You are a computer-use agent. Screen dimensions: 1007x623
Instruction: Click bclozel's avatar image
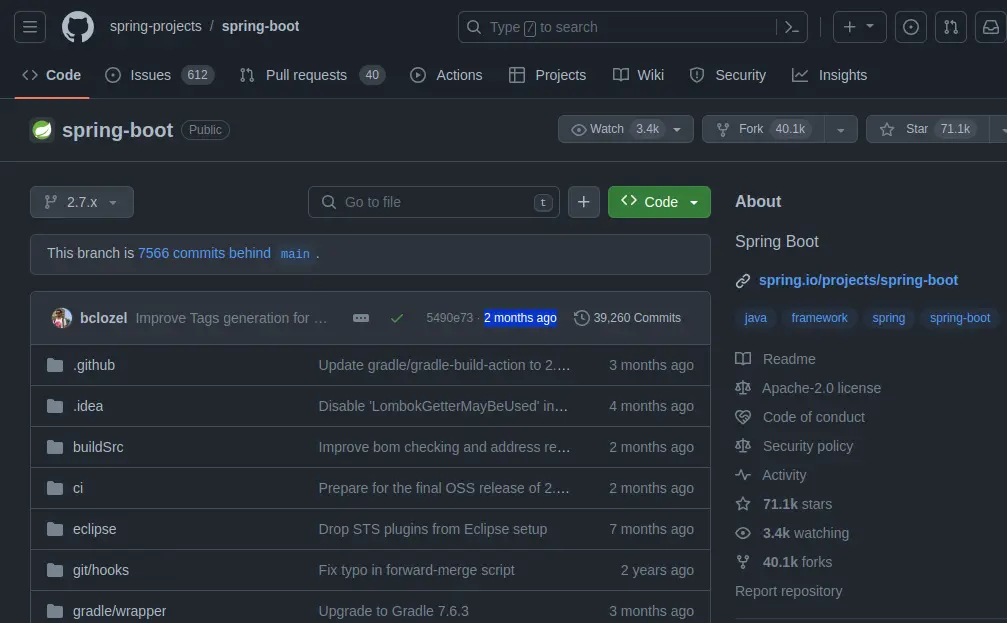tap(62, 318)
